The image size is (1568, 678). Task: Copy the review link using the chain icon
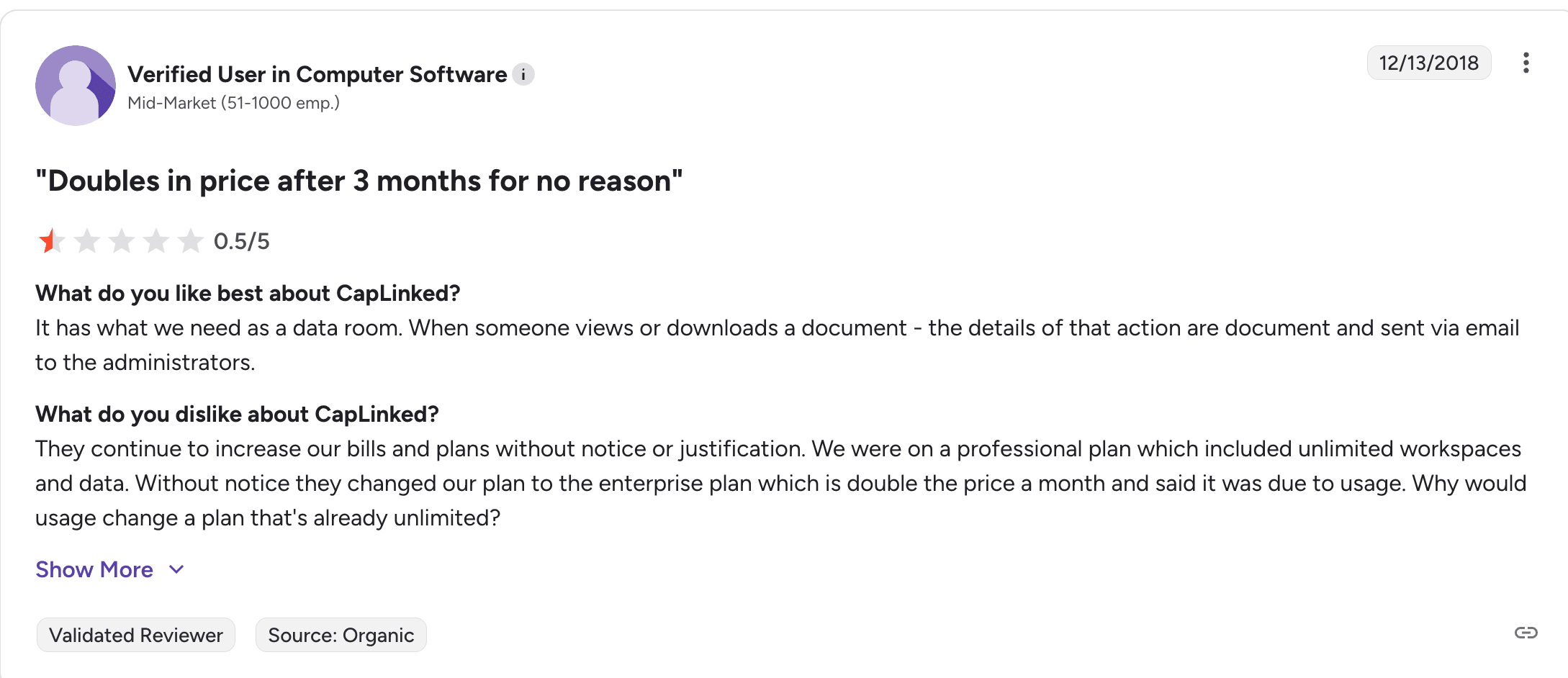click(1526, 634)
